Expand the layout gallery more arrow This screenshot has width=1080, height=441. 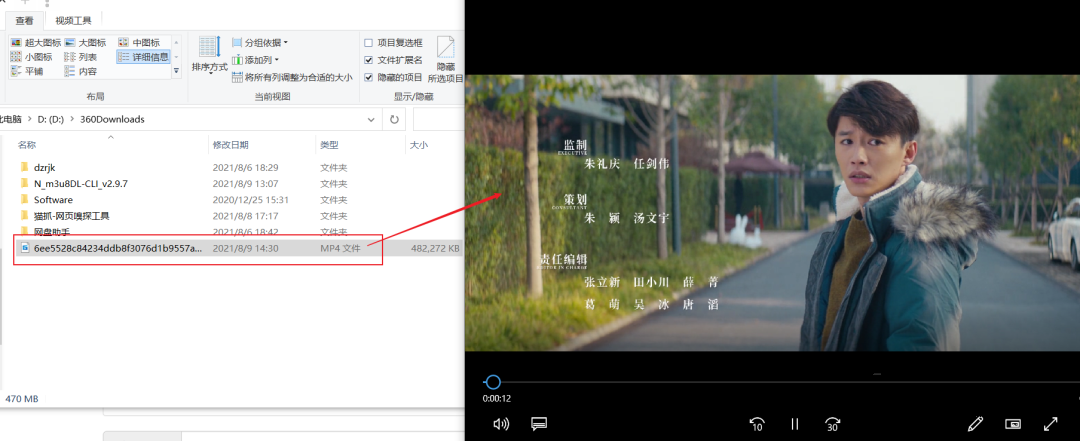click(x=176, y=70)
